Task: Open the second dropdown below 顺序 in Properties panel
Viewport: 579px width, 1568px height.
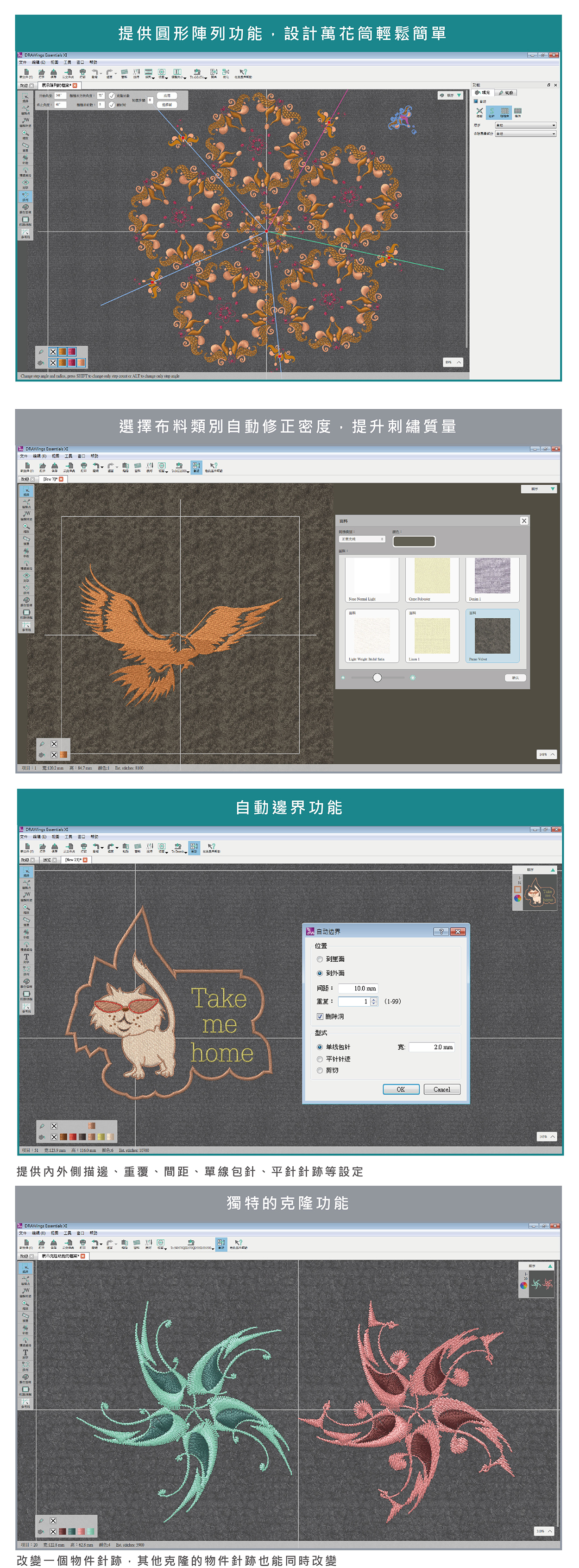Action: (526, 134)
